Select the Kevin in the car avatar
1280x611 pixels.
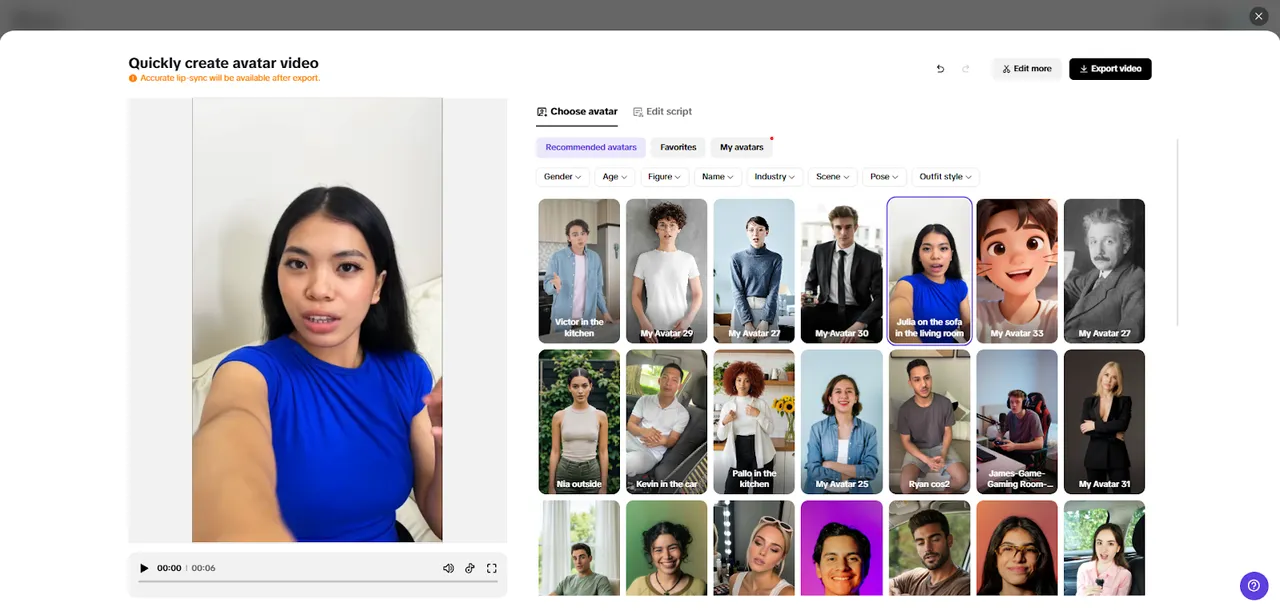[x=666, y=421]
